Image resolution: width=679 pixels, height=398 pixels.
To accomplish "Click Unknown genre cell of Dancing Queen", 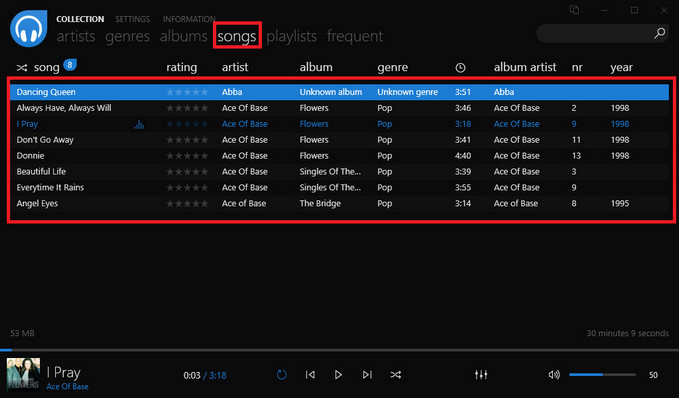I will coord(407,92).
